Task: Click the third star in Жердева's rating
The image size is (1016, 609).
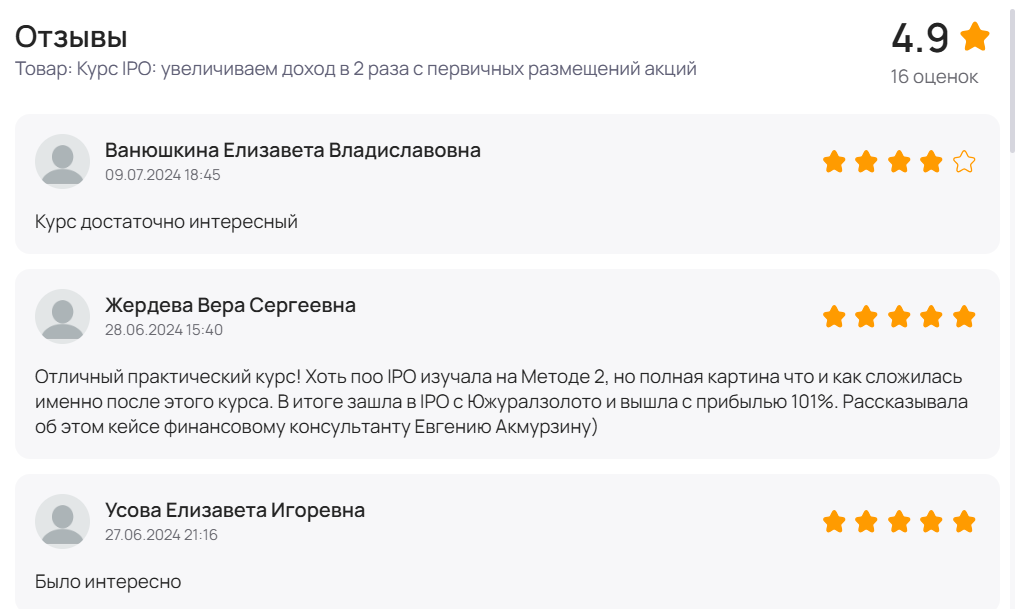Action: pos(899,317)
